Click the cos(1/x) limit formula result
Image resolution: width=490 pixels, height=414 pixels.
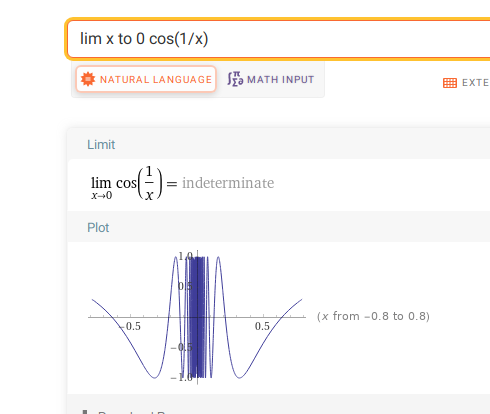coord(127,183)
